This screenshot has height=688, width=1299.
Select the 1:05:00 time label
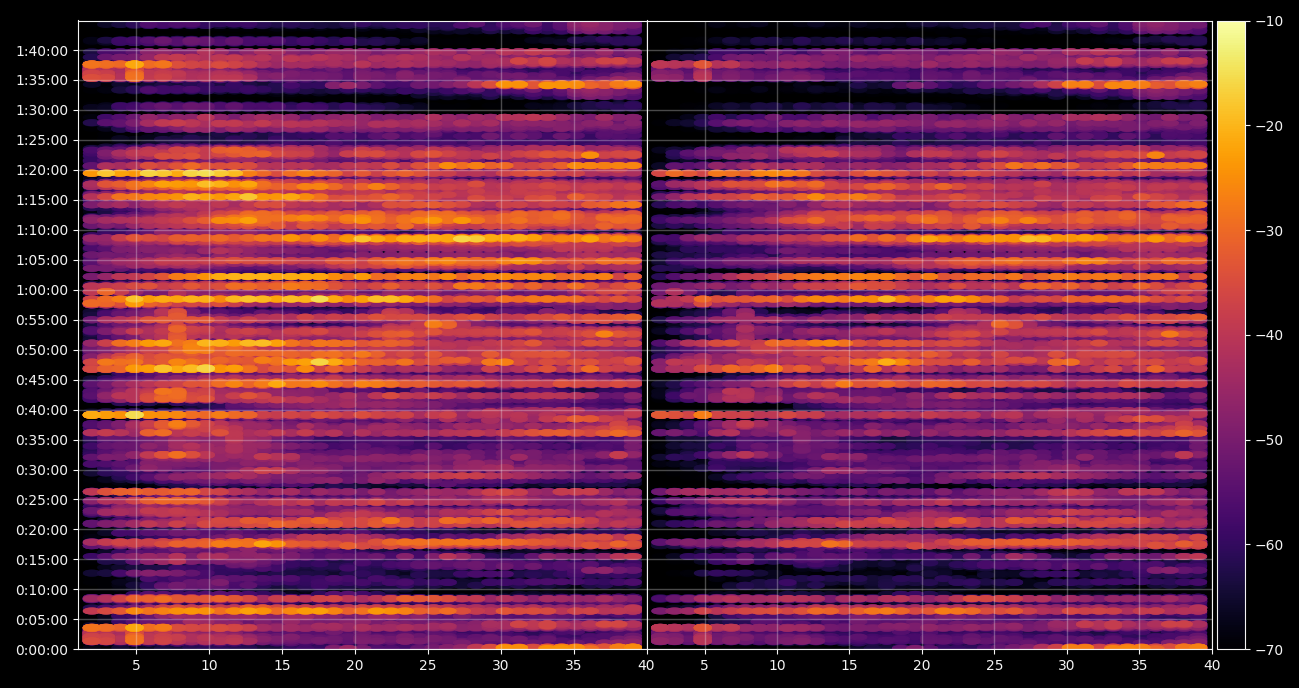pyautogui.click(x=44, y=261)
